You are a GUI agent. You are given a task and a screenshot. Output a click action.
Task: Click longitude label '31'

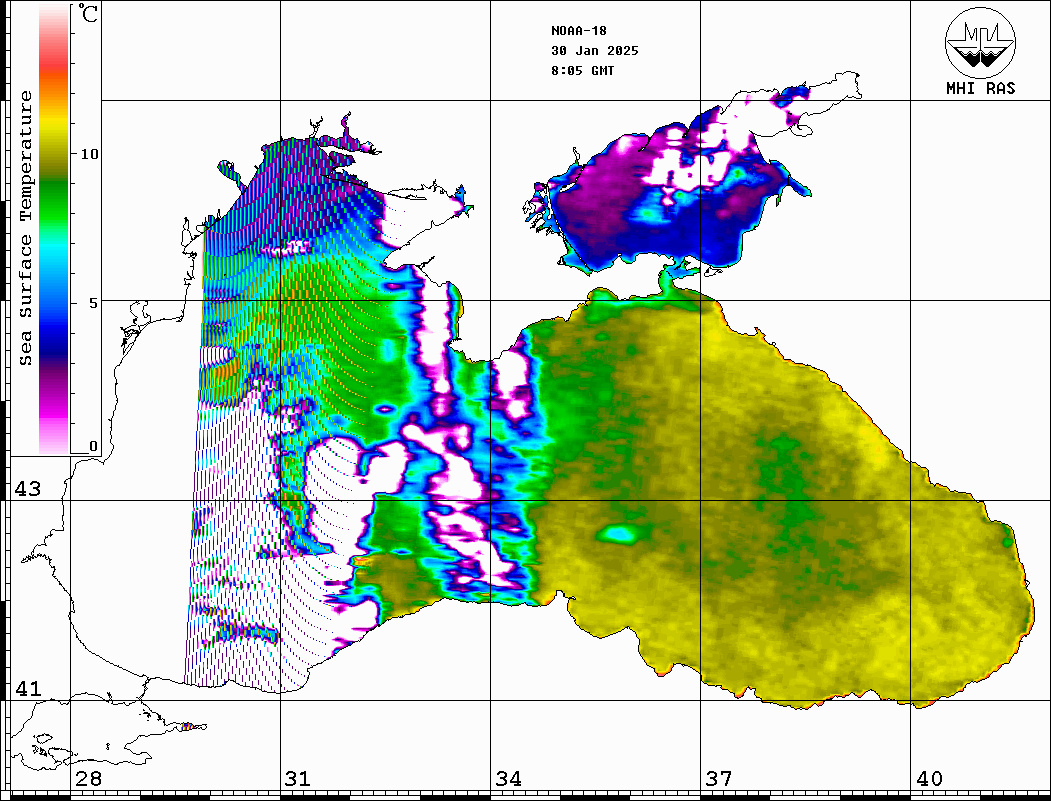coord(298,779)
